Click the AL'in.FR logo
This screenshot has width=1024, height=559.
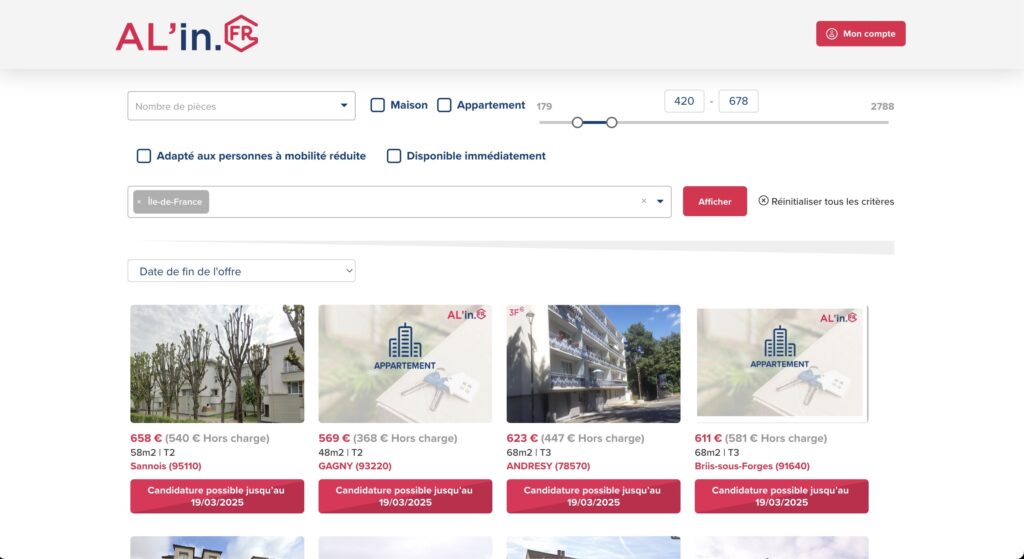point(187,34)
